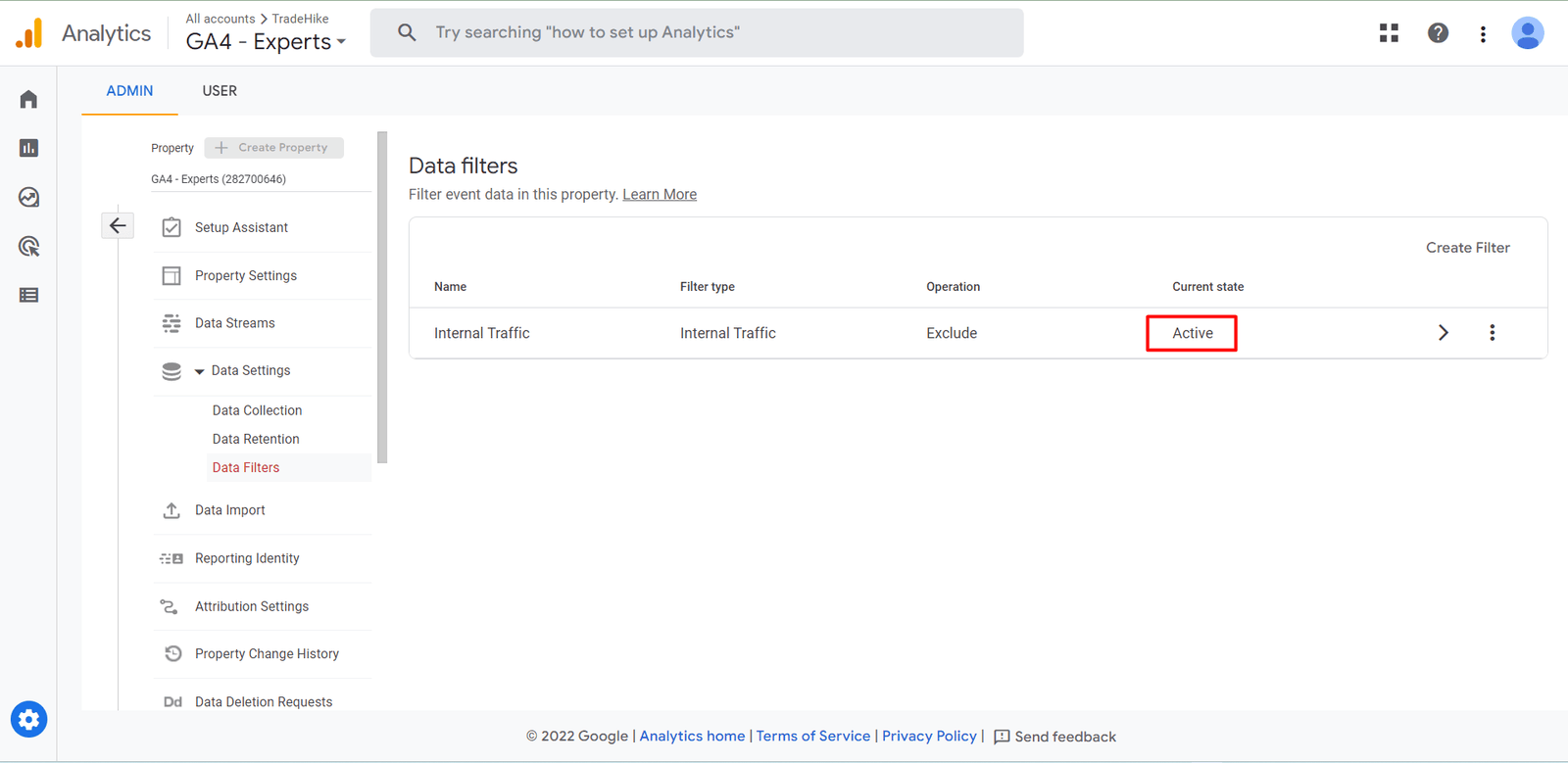The width and height of the screenshot is (1568, 763).
Task: Click the Attribution Settings path icon
Action: click(170, 607)
